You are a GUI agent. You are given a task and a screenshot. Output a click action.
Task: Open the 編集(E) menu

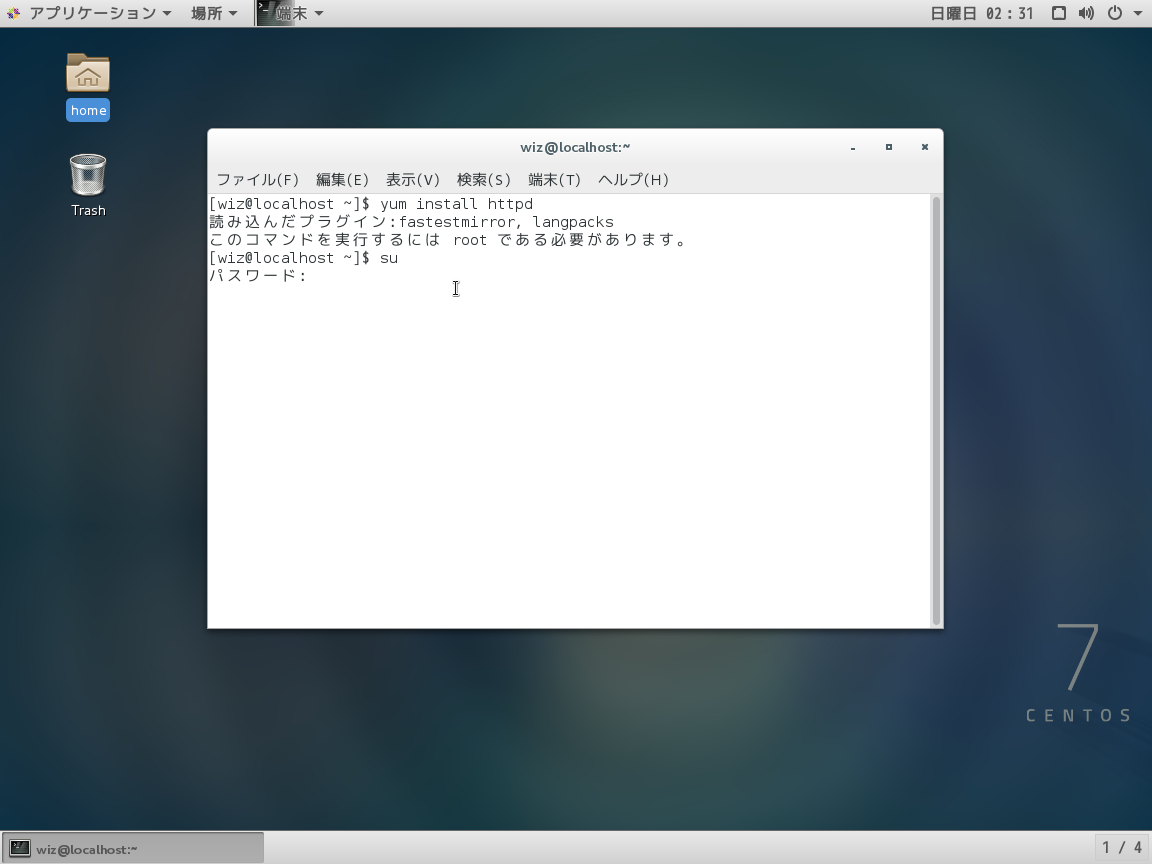342,180
